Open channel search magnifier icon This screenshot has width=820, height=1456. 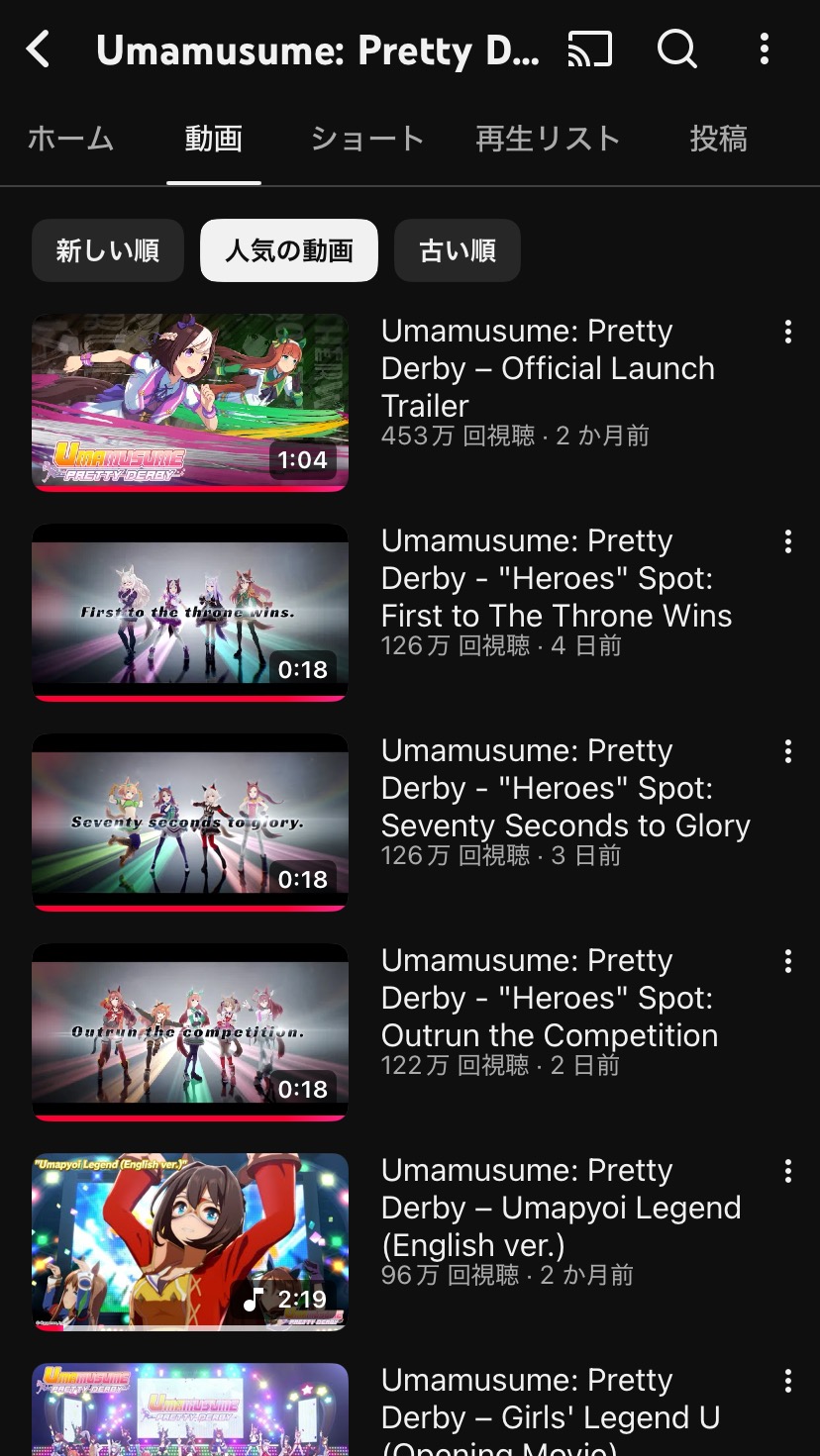click(x=677, y=48)
